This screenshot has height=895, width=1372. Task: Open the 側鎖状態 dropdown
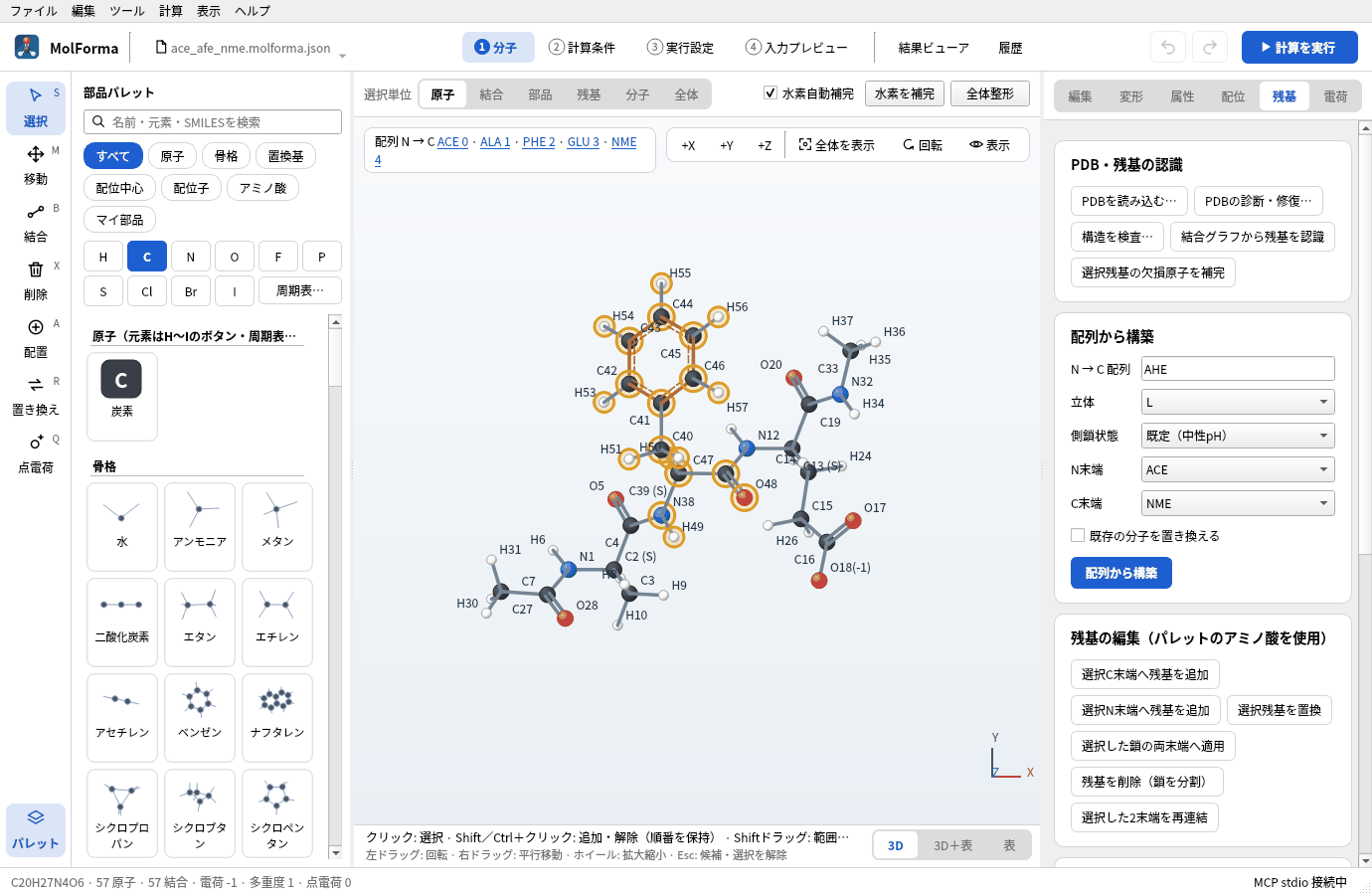(x=1238, y=436)
